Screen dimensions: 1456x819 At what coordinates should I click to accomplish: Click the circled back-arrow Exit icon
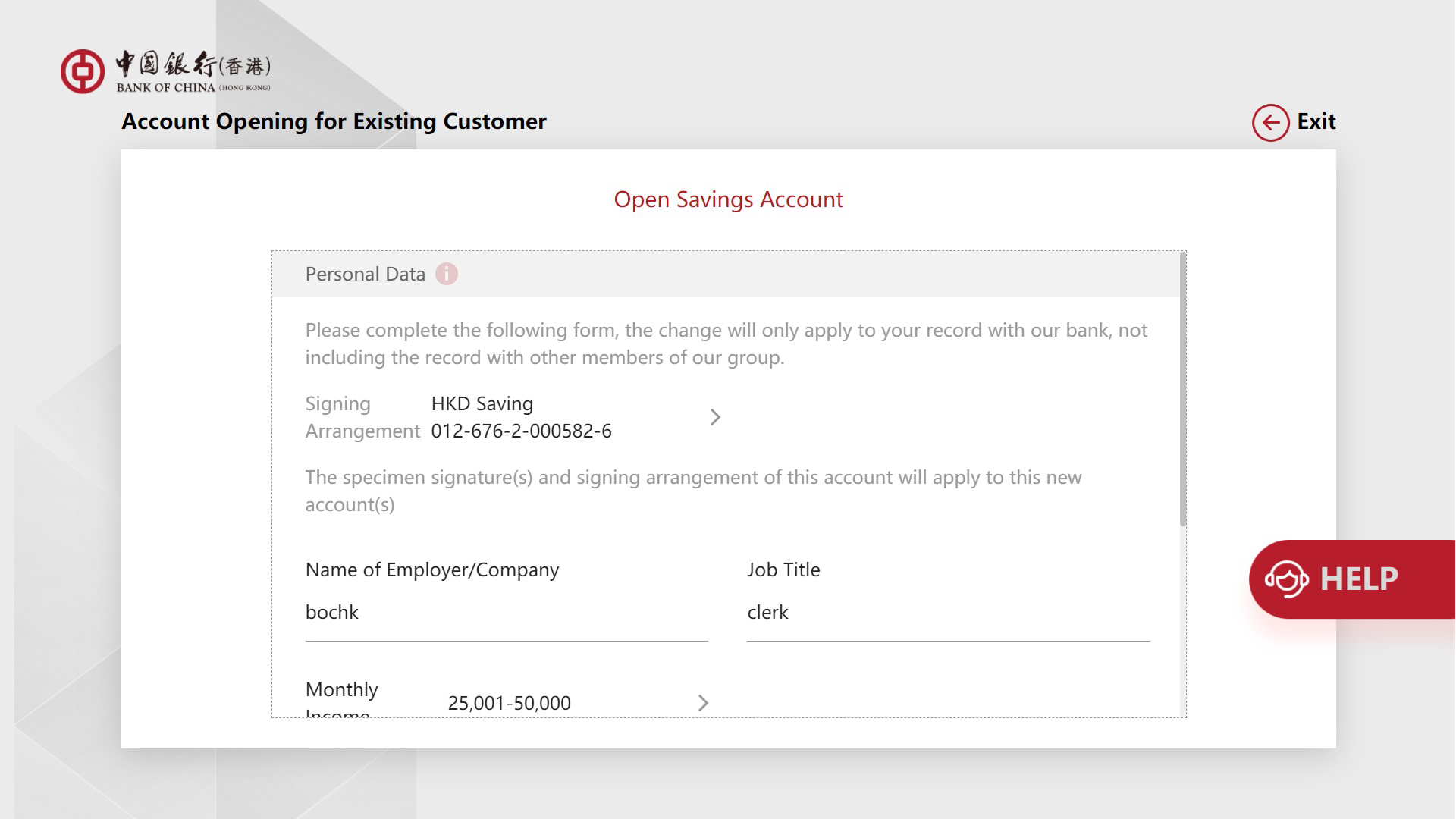[1270, 123]
